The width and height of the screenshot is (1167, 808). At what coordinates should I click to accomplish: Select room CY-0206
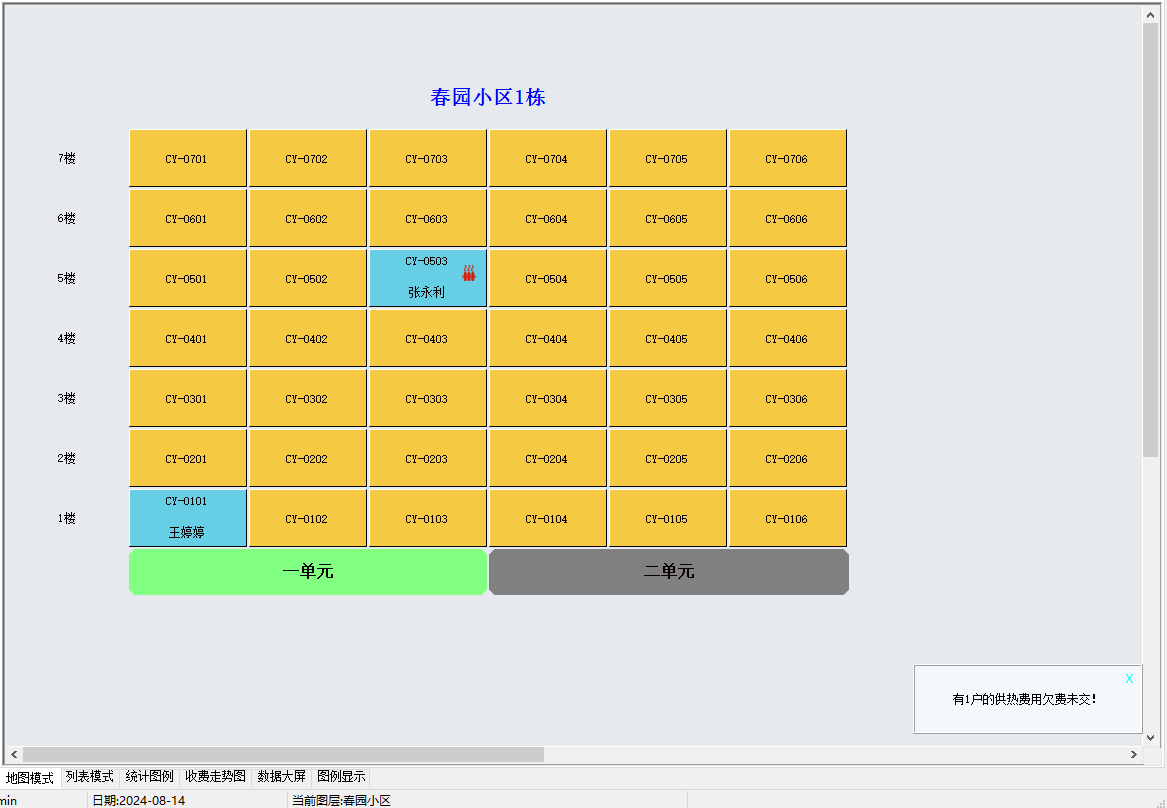[787, 458]
